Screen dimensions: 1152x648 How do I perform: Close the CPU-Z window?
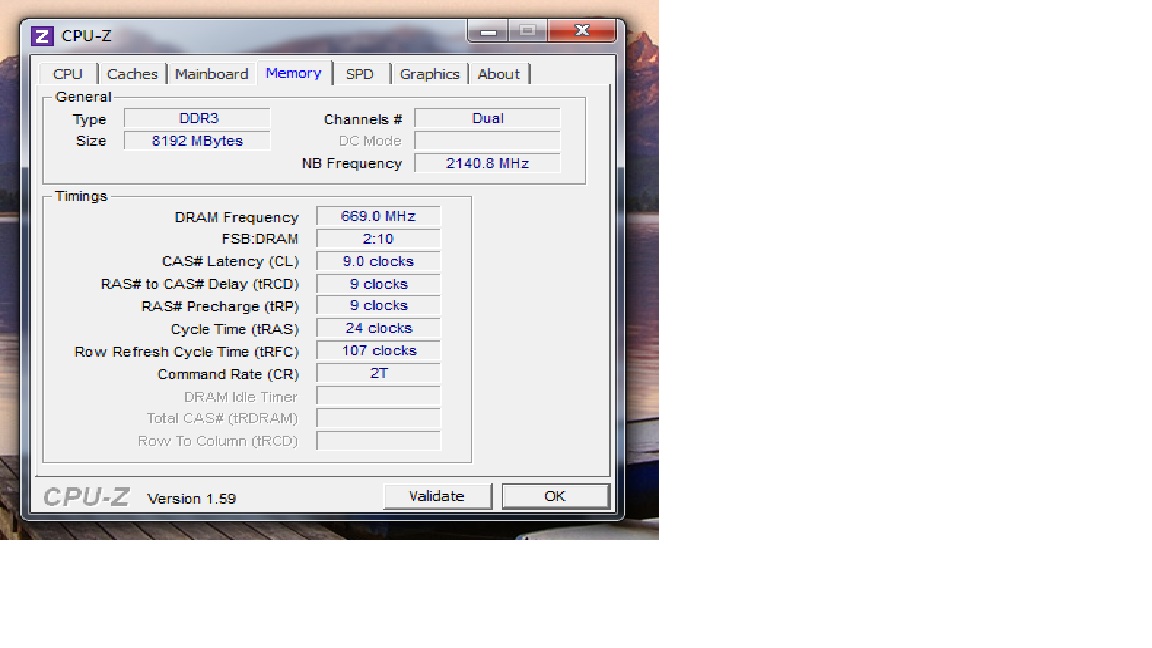point(582,31)
